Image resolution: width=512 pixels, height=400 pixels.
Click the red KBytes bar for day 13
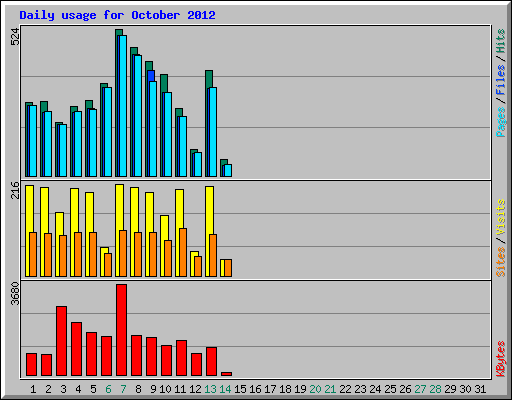point(211,362)
